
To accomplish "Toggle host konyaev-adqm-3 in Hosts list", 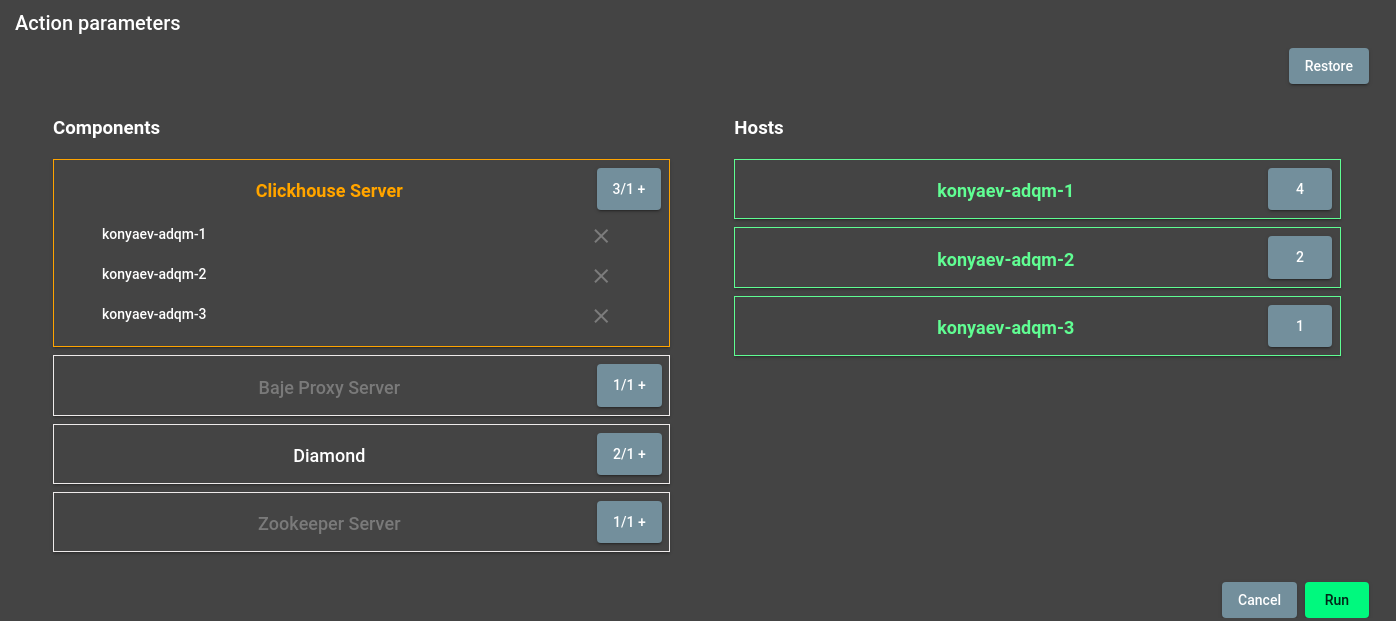I will click(1004, 328).
